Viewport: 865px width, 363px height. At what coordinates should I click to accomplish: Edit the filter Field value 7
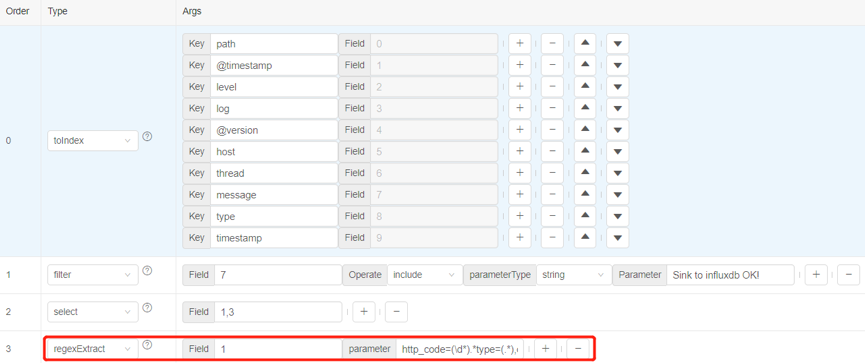click(x=278, y=275)
